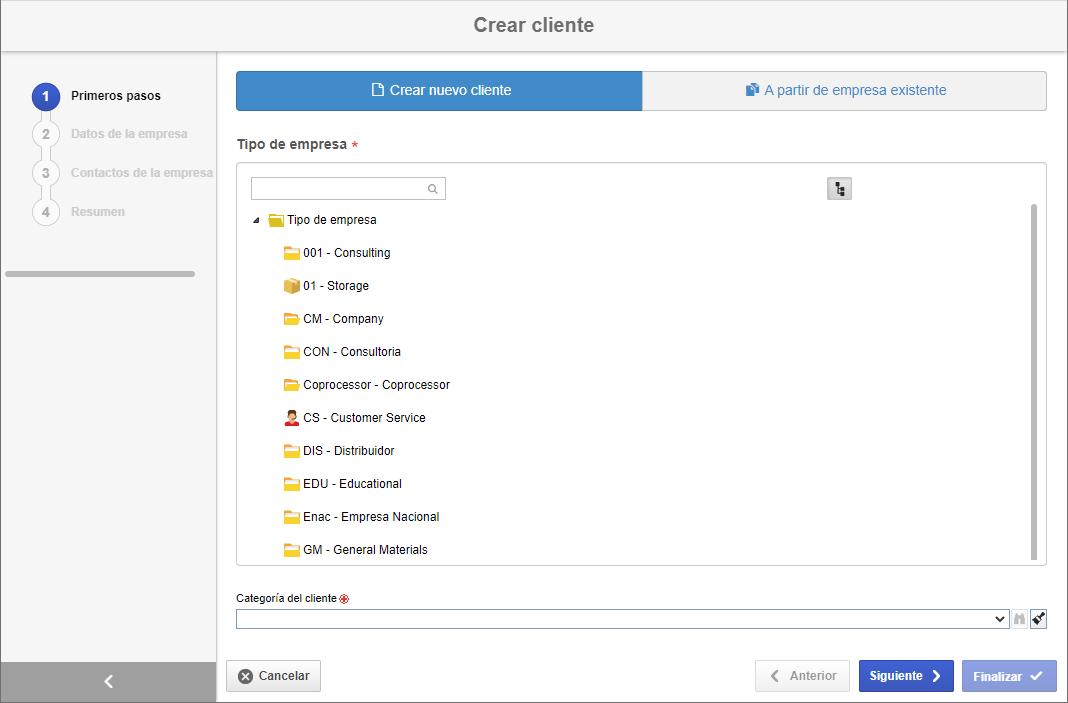Click folder icon of Enac - Empresa Nacional

click(292, 517)
